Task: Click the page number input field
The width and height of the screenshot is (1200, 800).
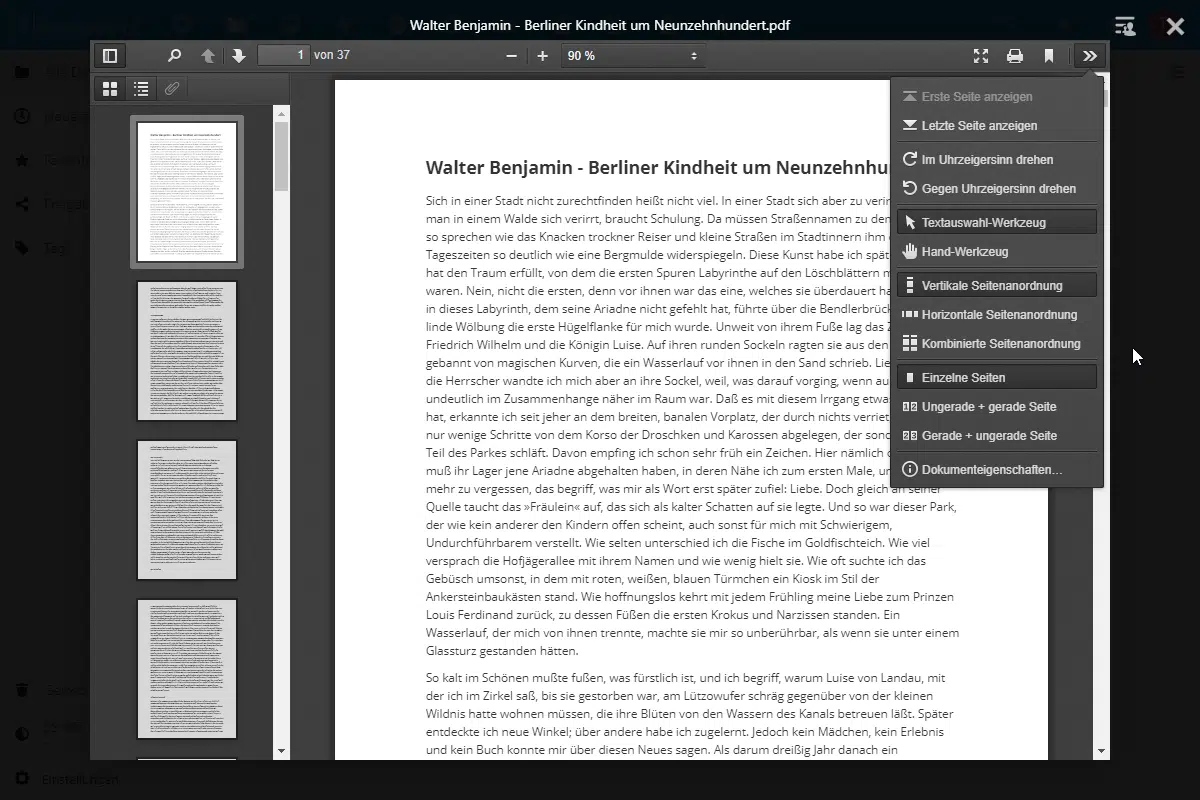Action: tap(283, 56)
